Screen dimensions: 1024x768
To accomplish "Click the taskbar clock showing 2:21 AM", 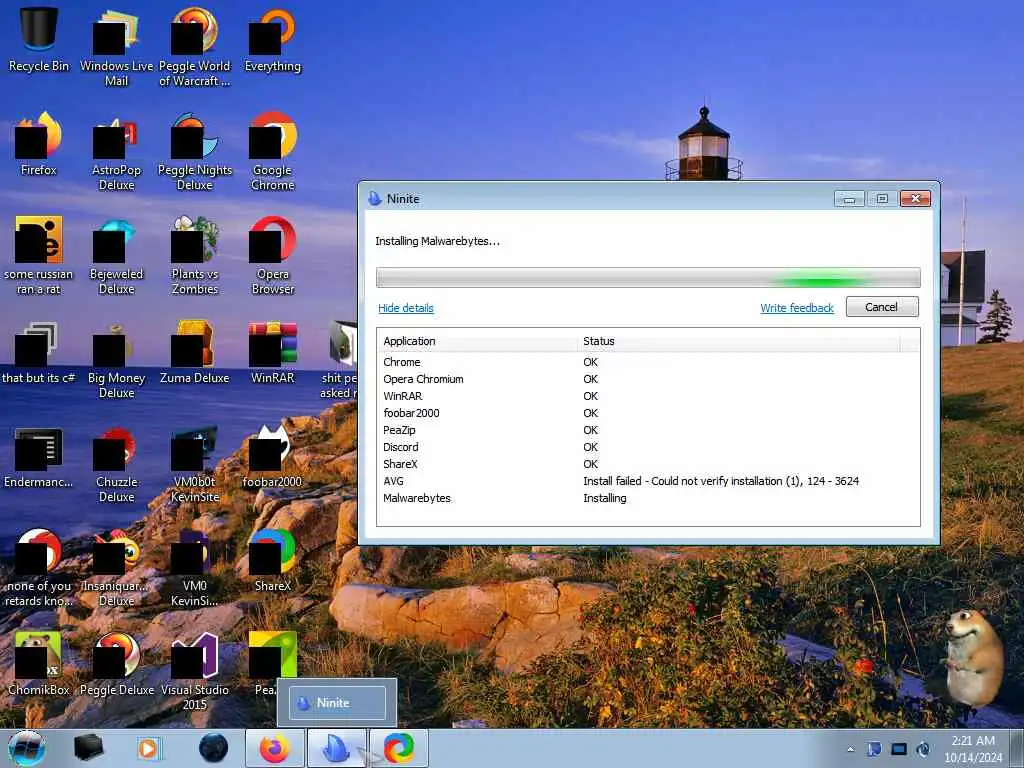I will point(973,749).
